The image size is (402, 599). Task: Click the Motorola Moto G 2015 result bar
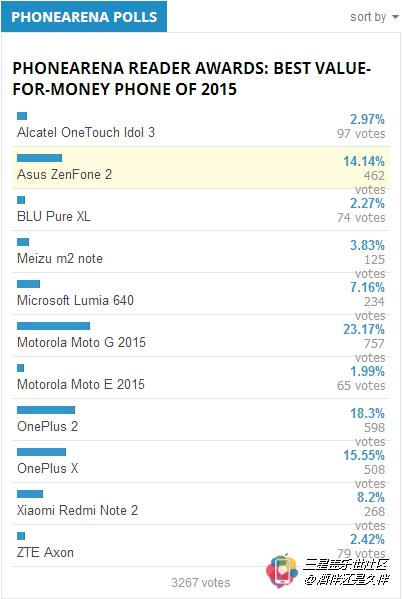point(53,326)
